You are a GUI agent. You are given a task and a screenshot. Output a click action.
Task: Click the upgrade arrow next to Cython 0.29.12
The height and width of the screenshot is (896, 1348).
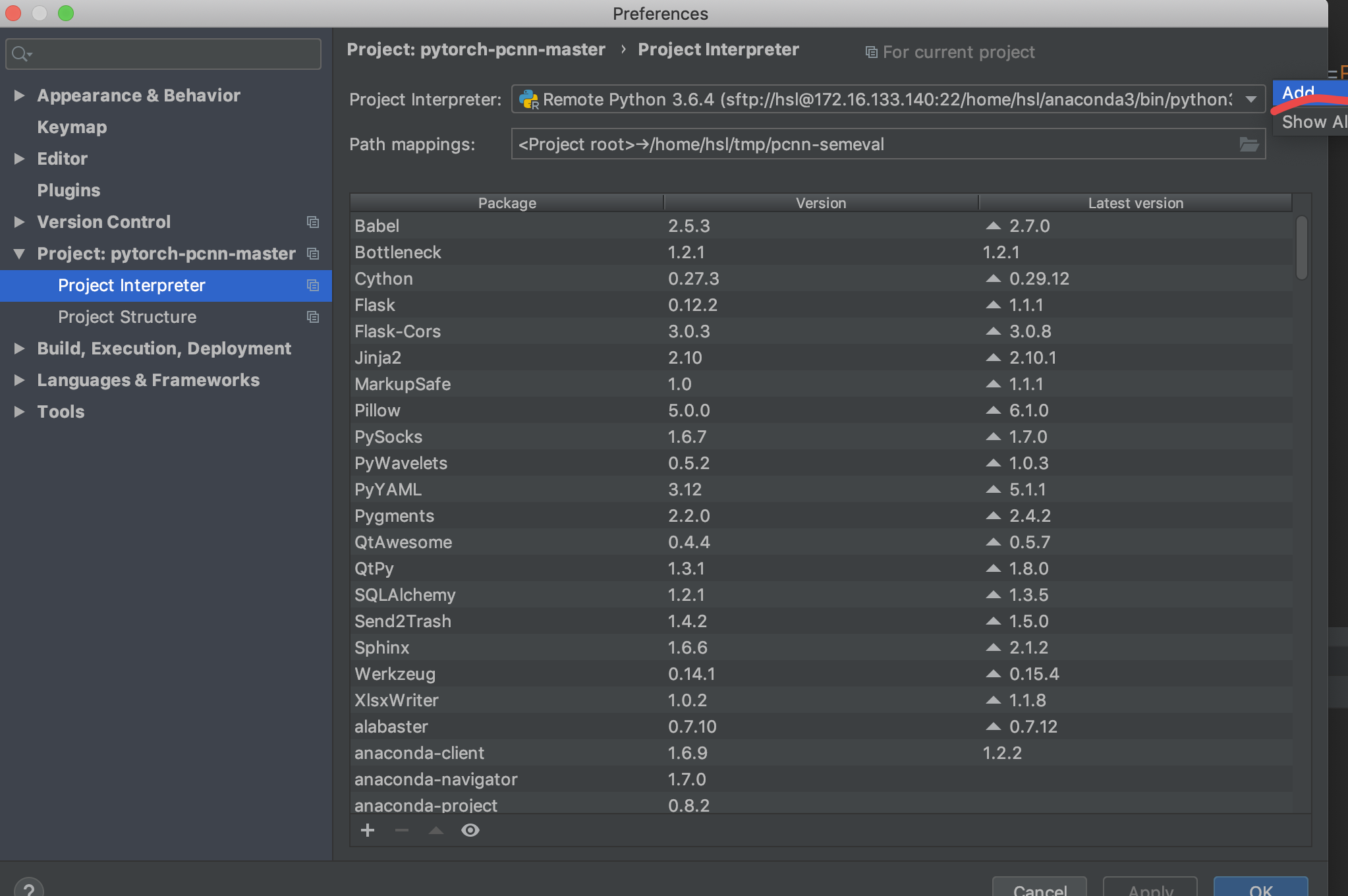click(x=993, y=279)
